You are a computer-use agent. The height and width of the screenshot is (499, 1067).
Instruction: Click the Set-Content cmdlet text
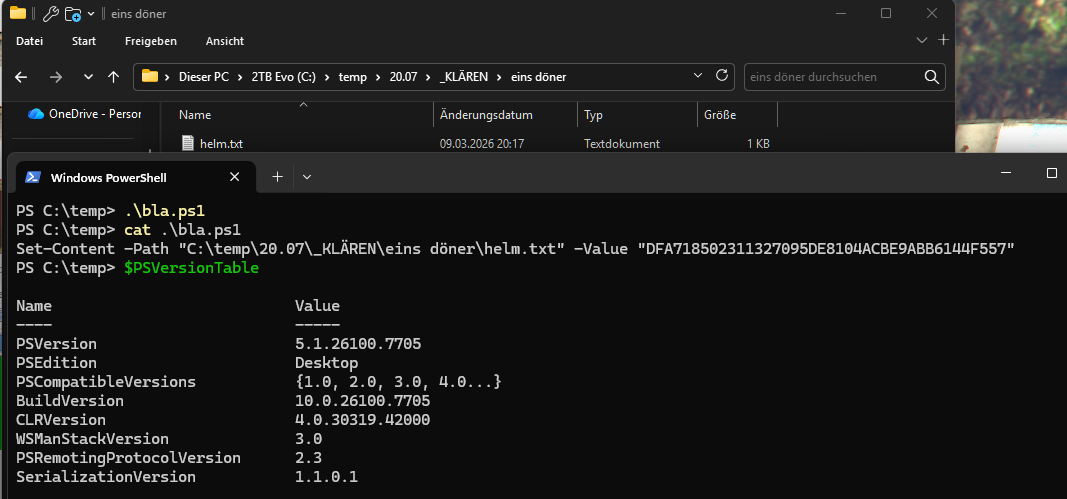point(65,249)
